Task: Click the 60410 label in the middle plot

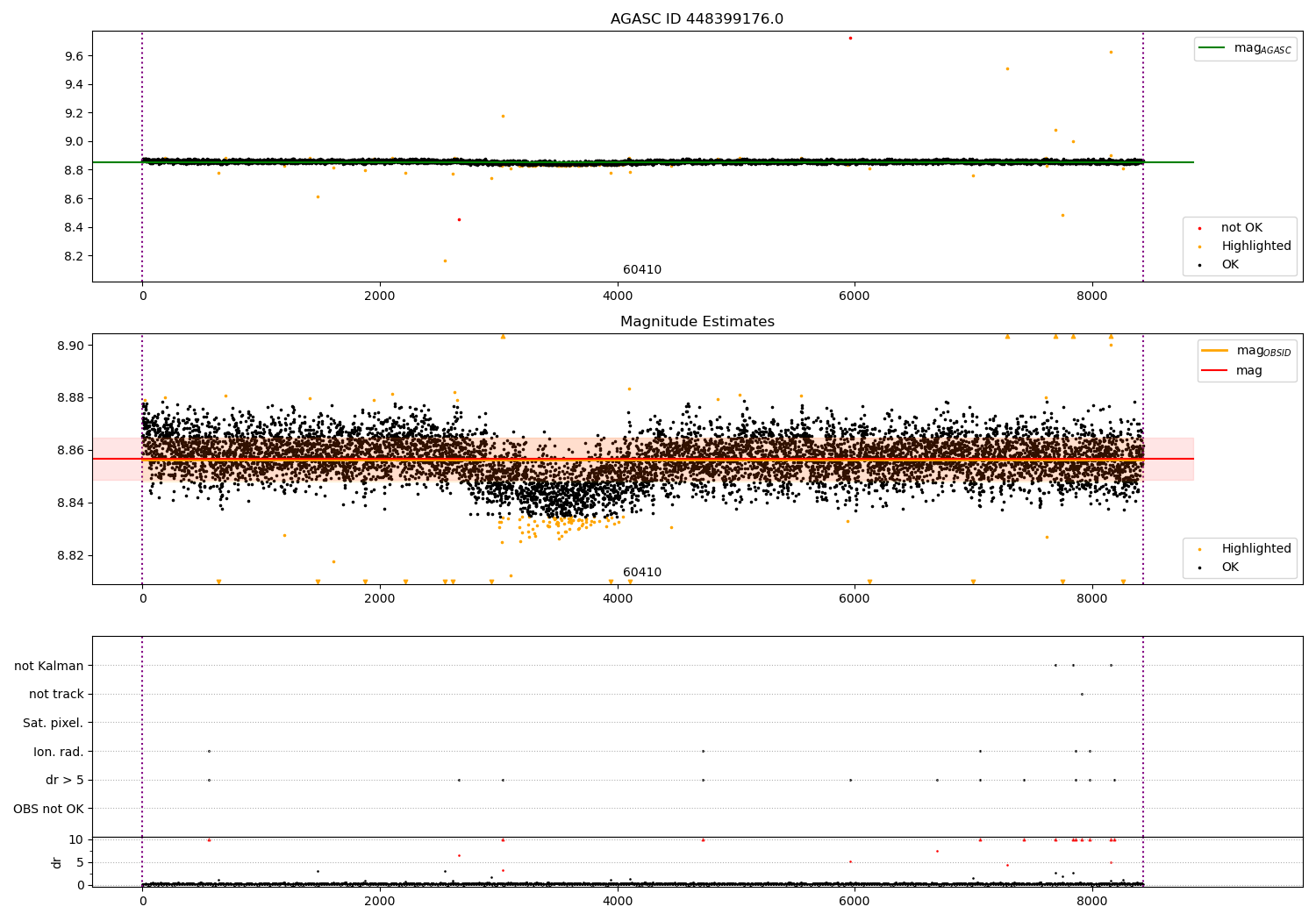Action: pyautogui.click(x=642, y=573)
